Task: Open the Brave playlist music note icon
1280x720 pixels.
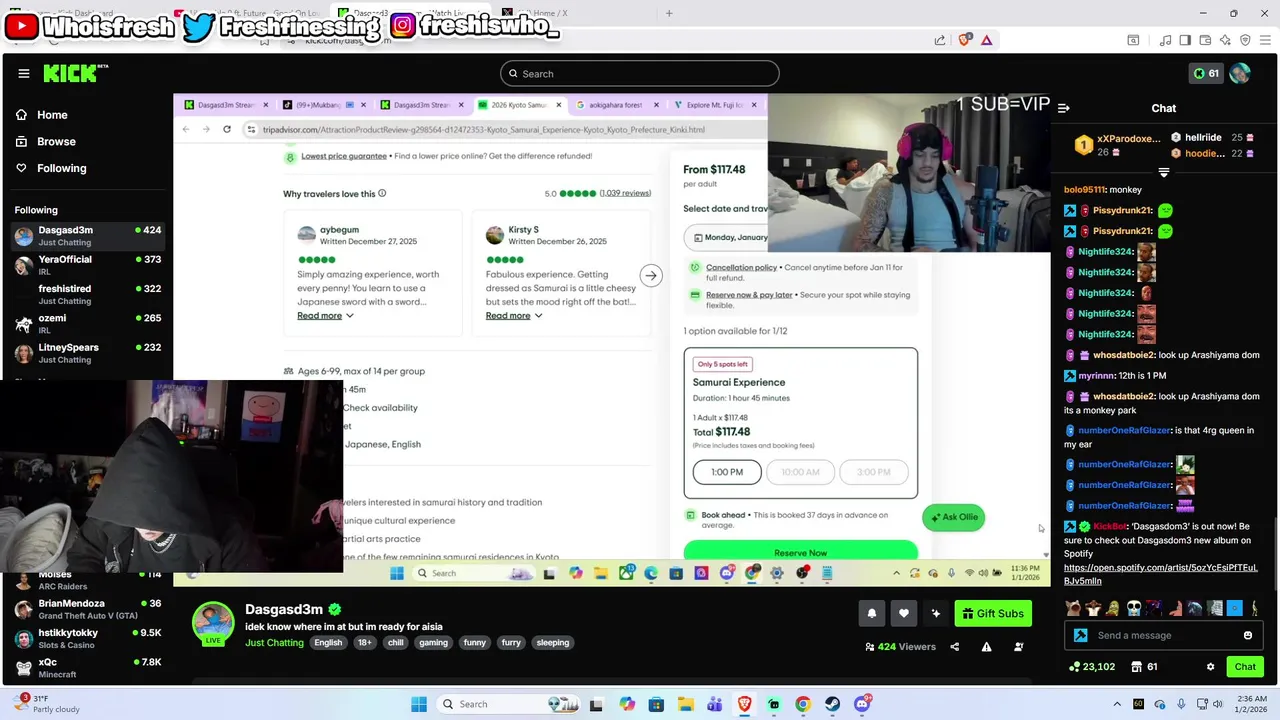Action: tap(1165, 40)
